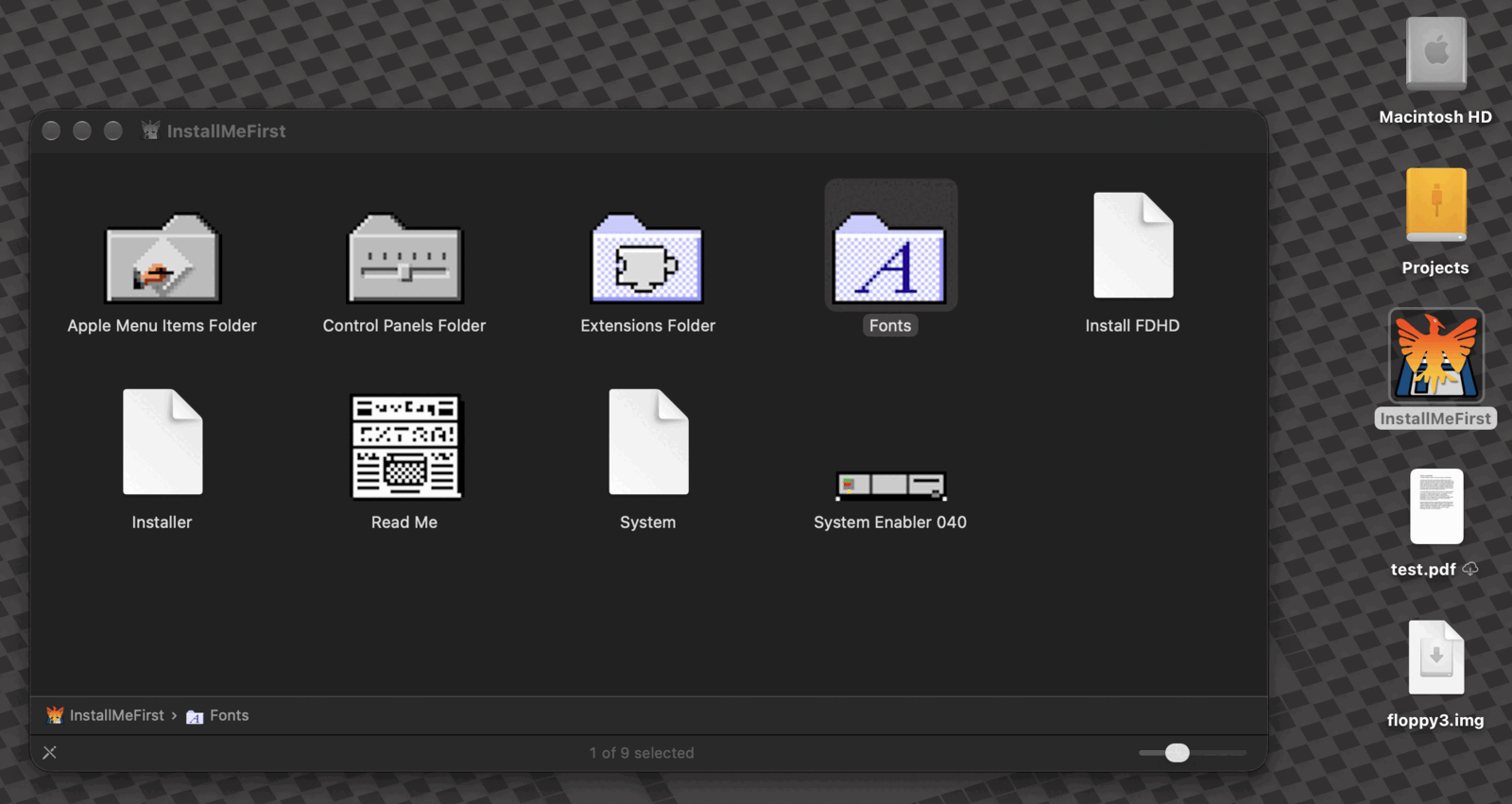Click the 'Installer' file name label
The width and height of the screenshot is (1512, 804).
(x=162, y=522)
